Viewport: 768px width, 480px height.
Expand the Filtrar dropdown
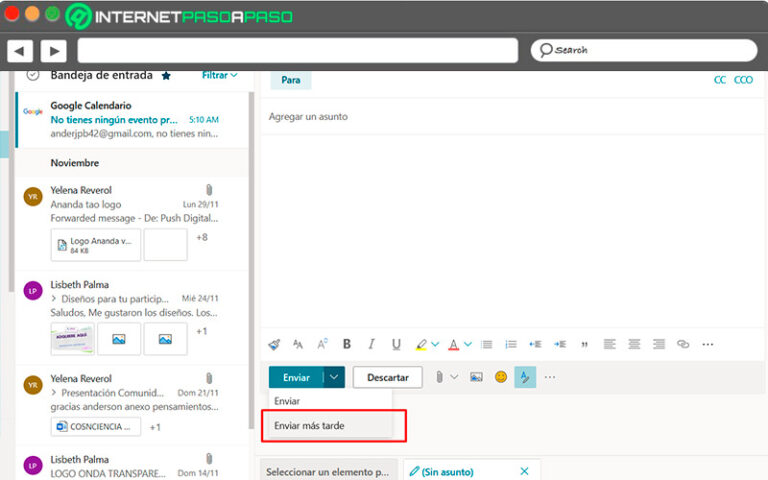click(220, 75)
